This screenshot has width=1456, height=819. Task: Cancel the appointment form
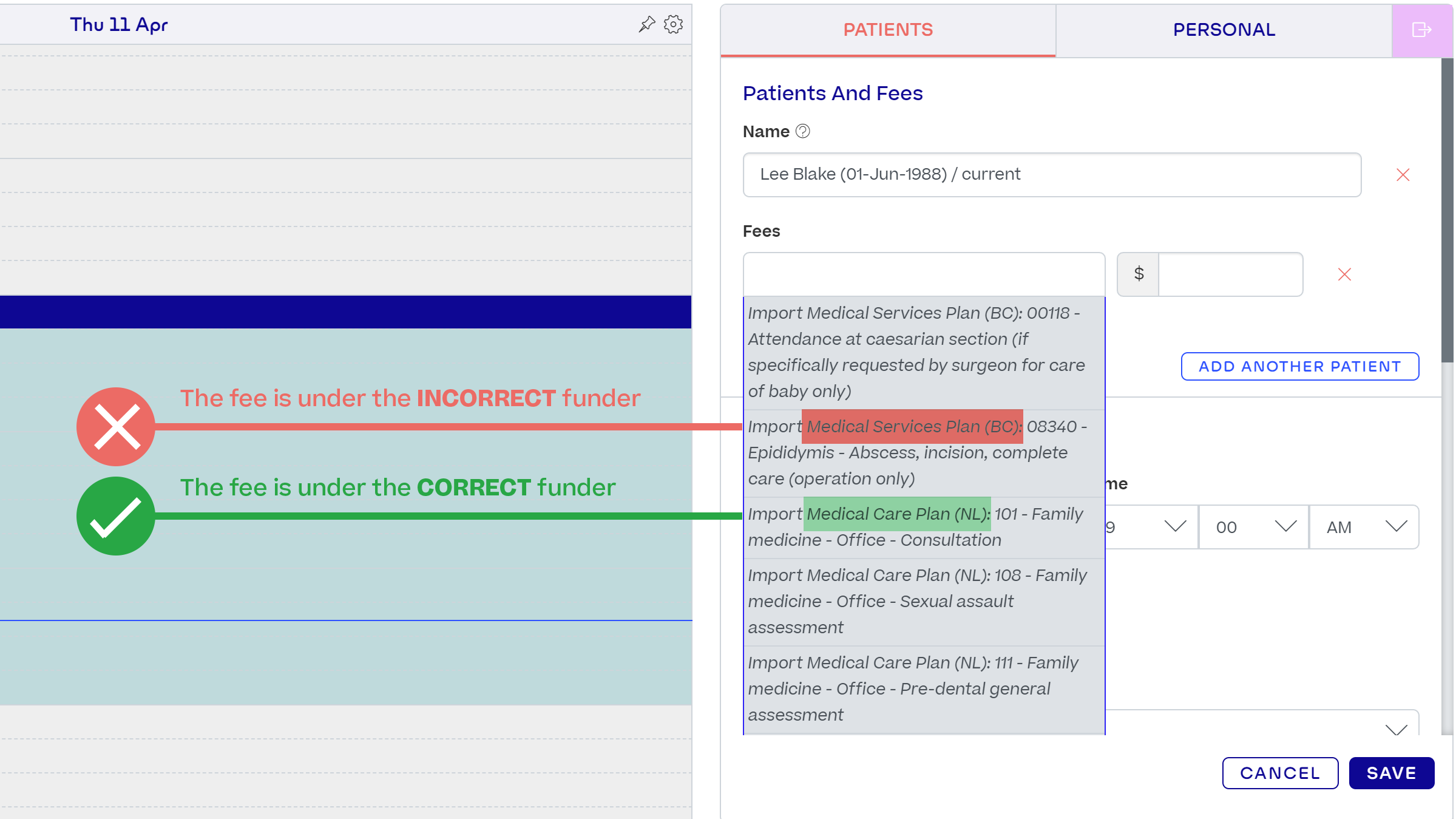(x=1280, y=773)
